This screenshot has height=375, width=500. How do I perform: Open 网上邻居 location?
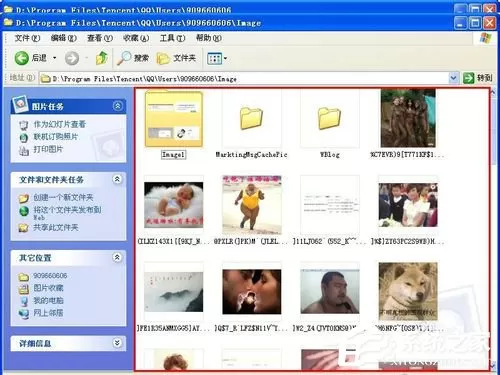(x=48, y=313)
